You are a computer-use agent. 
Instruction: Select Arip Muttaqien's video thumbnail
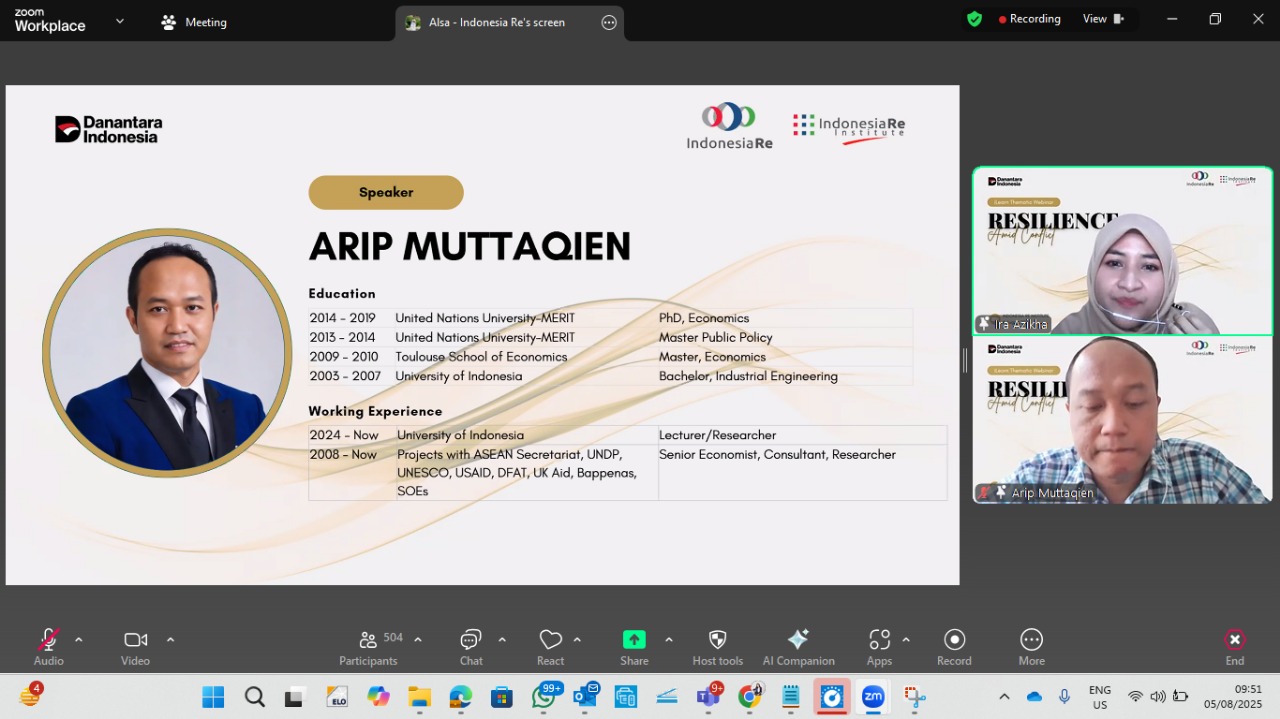(x=1122, y=419)
